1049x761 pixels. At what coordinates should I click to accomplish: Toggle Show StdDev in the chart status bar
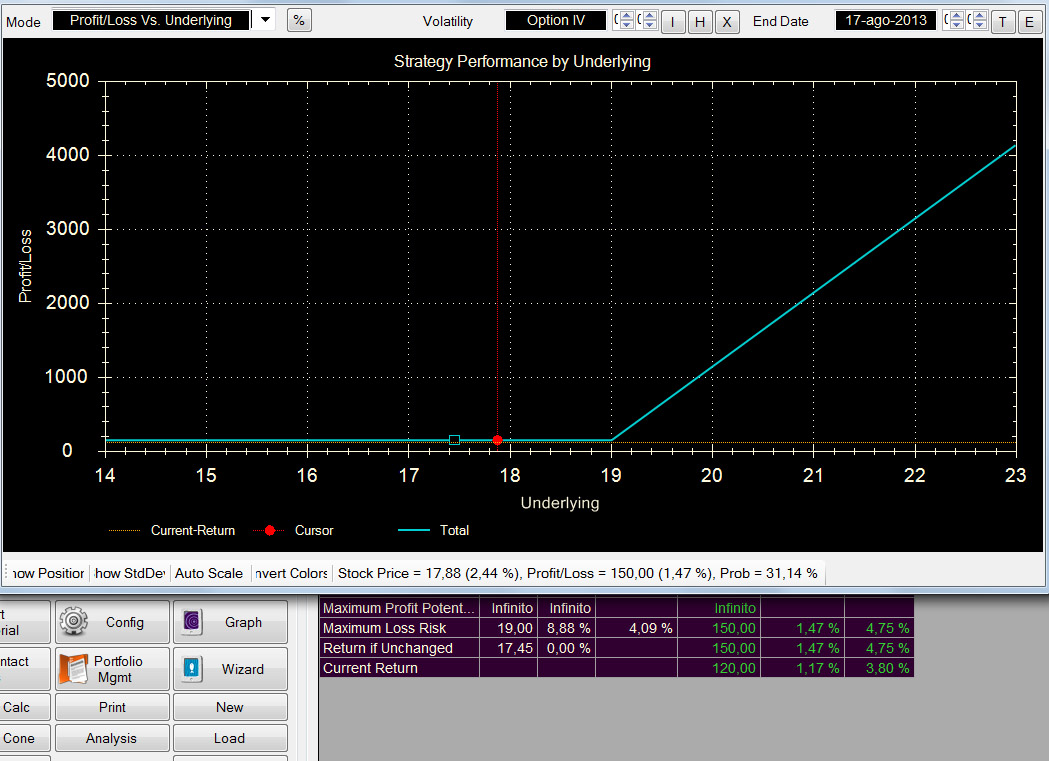coord(130,573)
